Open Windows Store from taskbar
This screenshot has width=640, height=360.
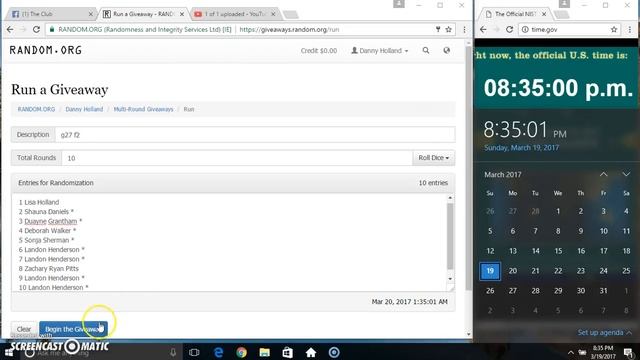coord(287,352)
